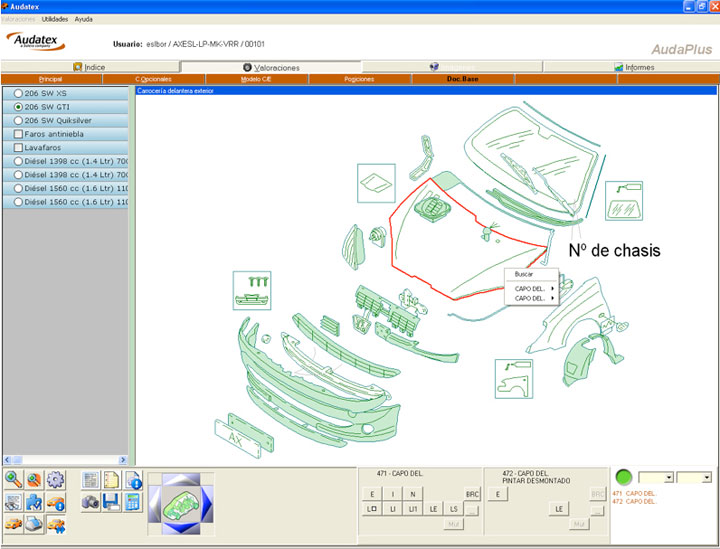Screen dimensions: 720x549
Task: Click the camera icon
Action: (90, 502)
